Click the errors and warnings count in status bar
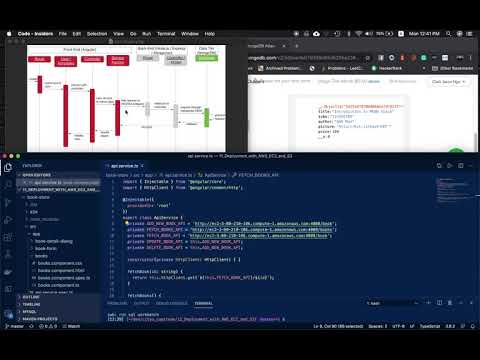This screenshot has width=480, height=360. coord(48,326)
